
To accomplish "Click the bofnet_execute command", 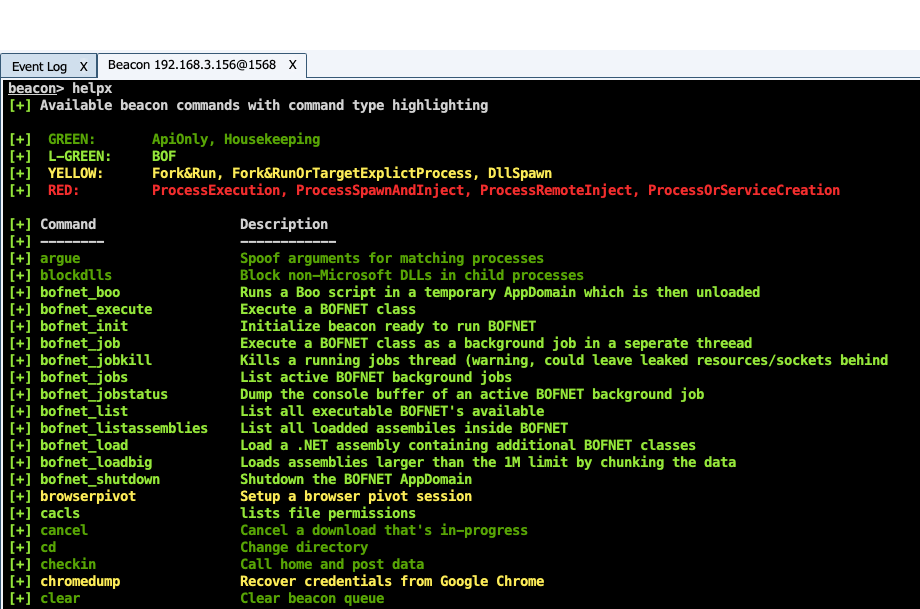I will (95, 308).
